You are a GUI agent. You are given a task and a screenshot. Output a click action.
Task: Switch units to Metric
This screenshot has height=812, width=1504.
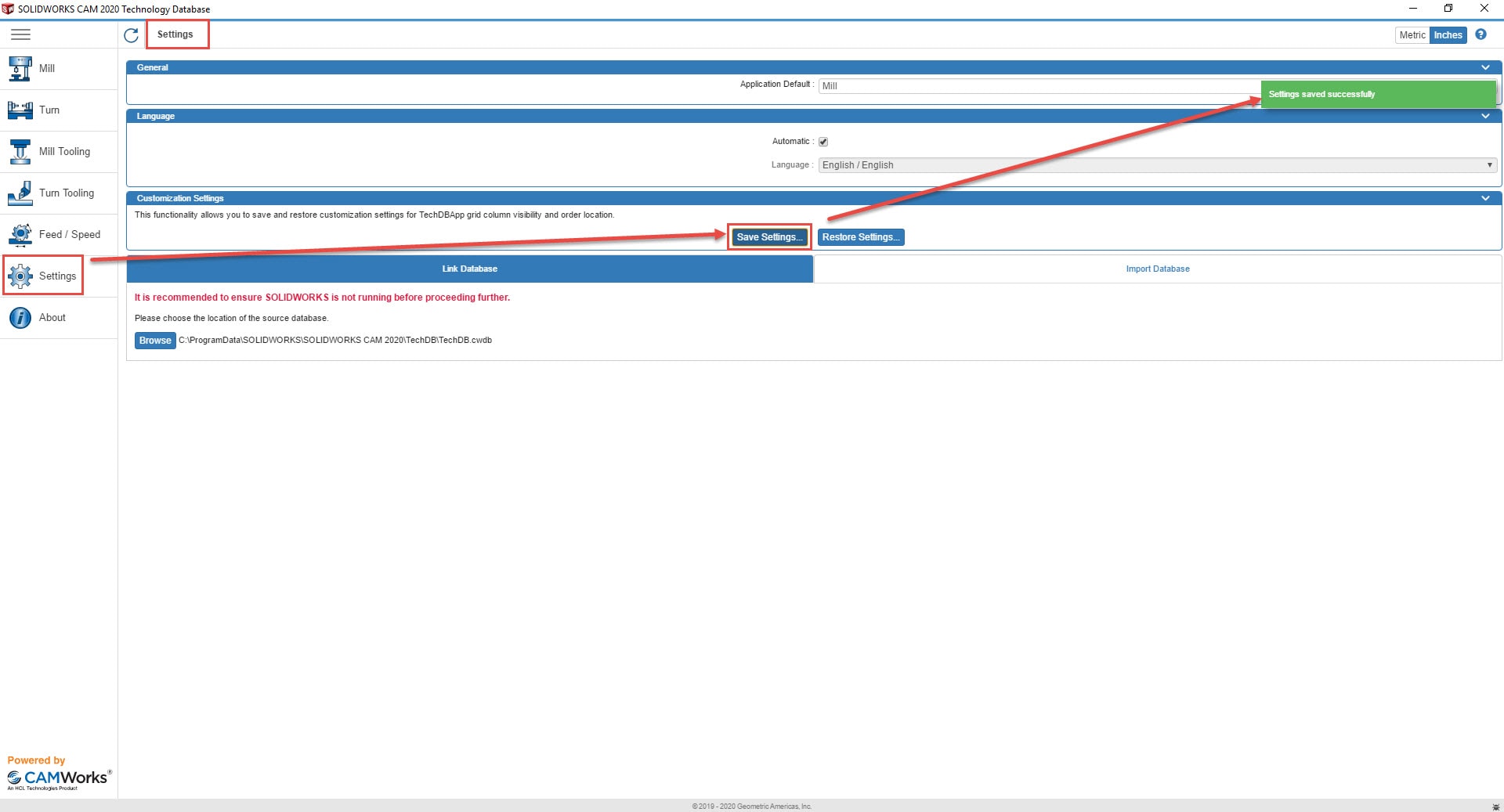(1412, 35)
